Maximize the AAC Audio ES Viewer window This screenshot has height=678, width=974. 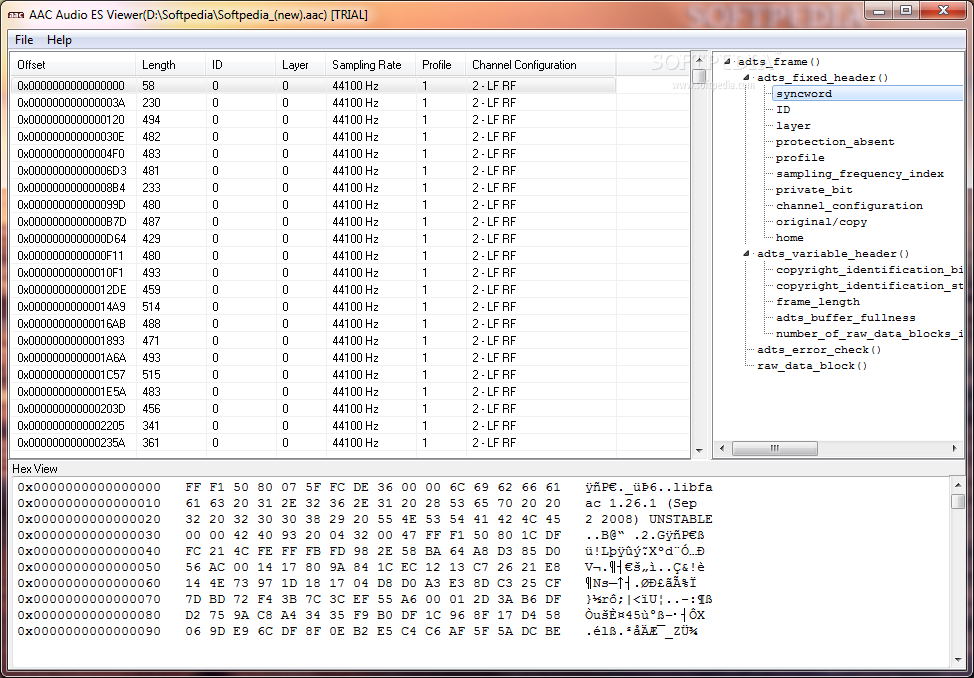[906, 11]
